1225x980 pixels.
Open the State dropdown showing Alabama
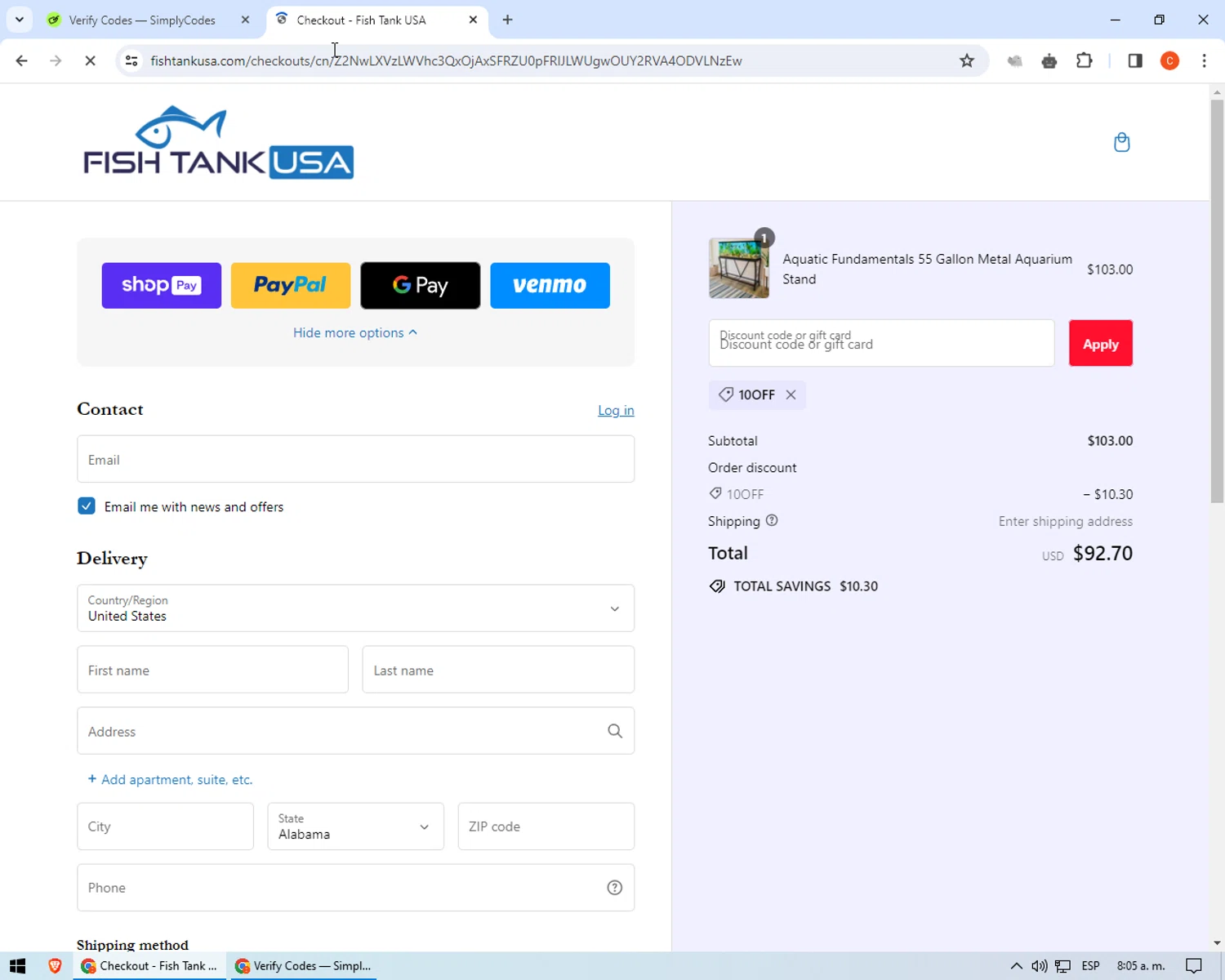tap(355, 826)
